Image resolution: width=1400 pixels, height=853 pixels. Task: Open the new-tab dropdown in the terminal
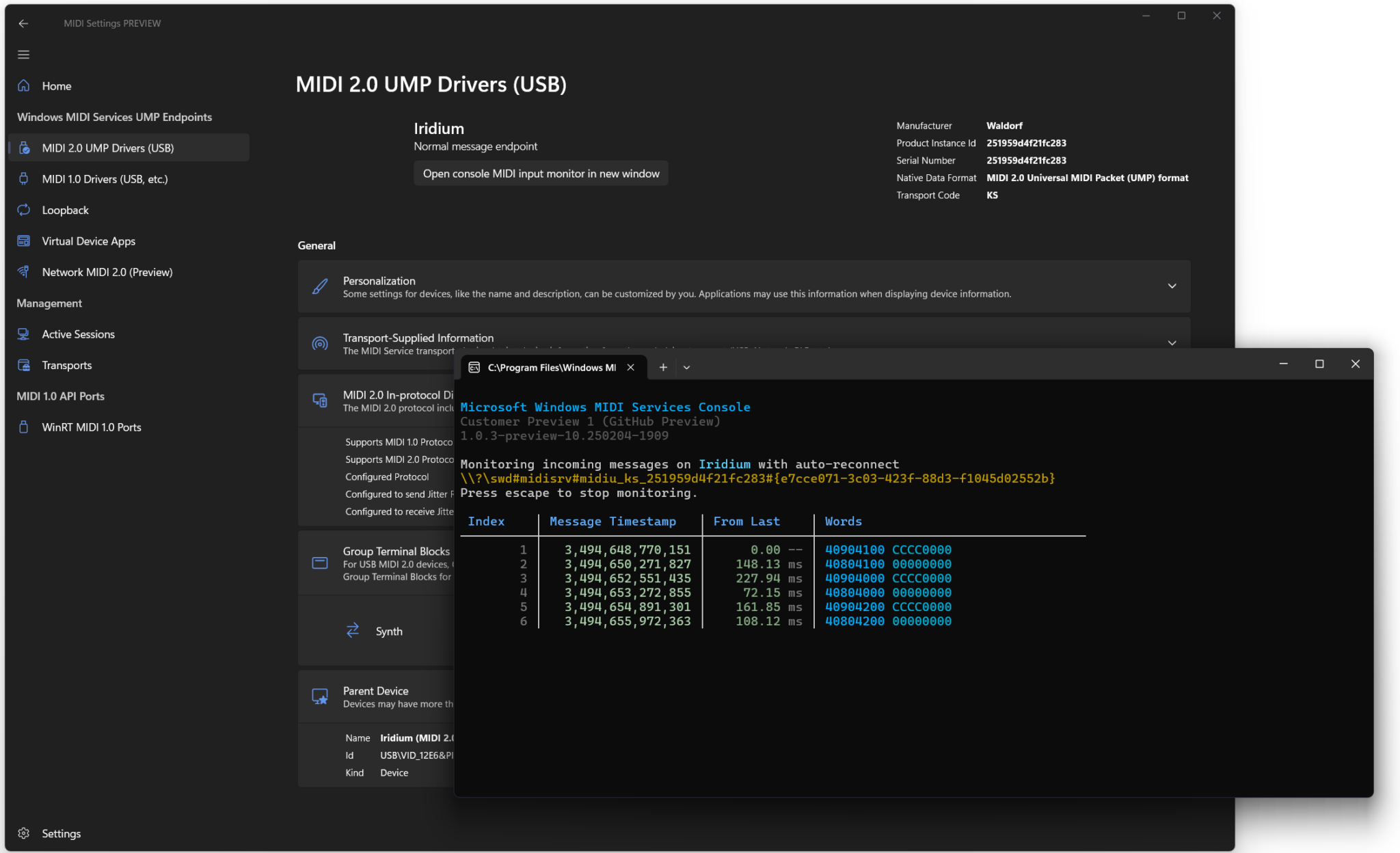coord(686,367)
